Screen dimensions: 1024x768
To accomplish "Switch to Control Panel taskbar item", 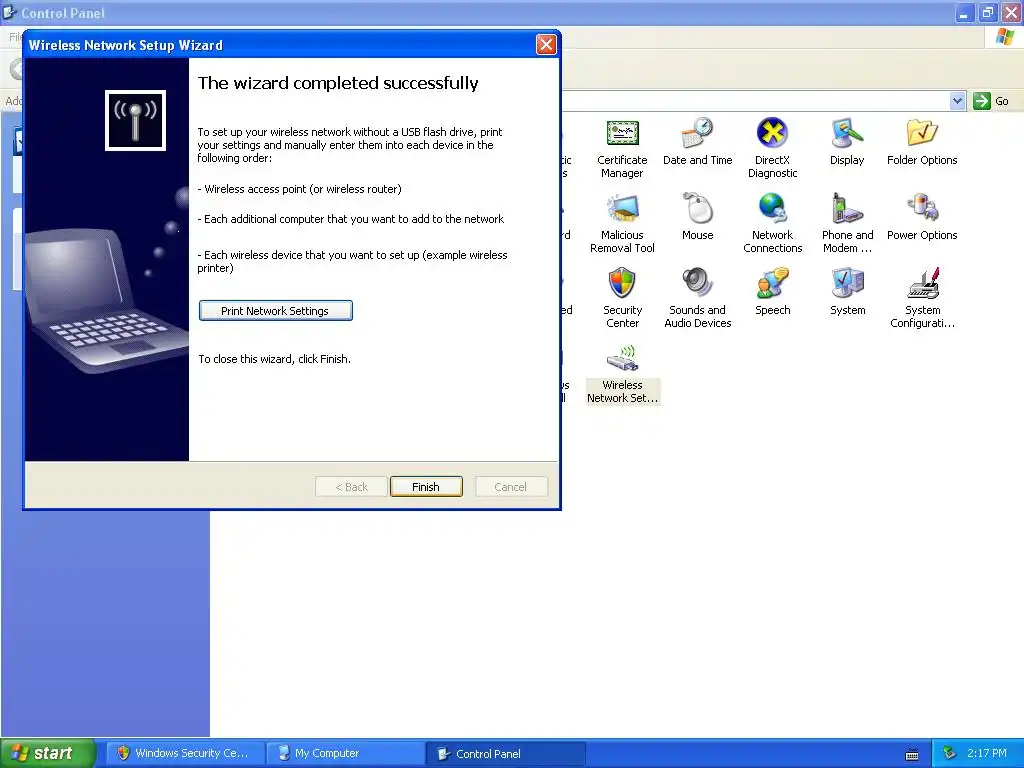I will coord(505,753).
